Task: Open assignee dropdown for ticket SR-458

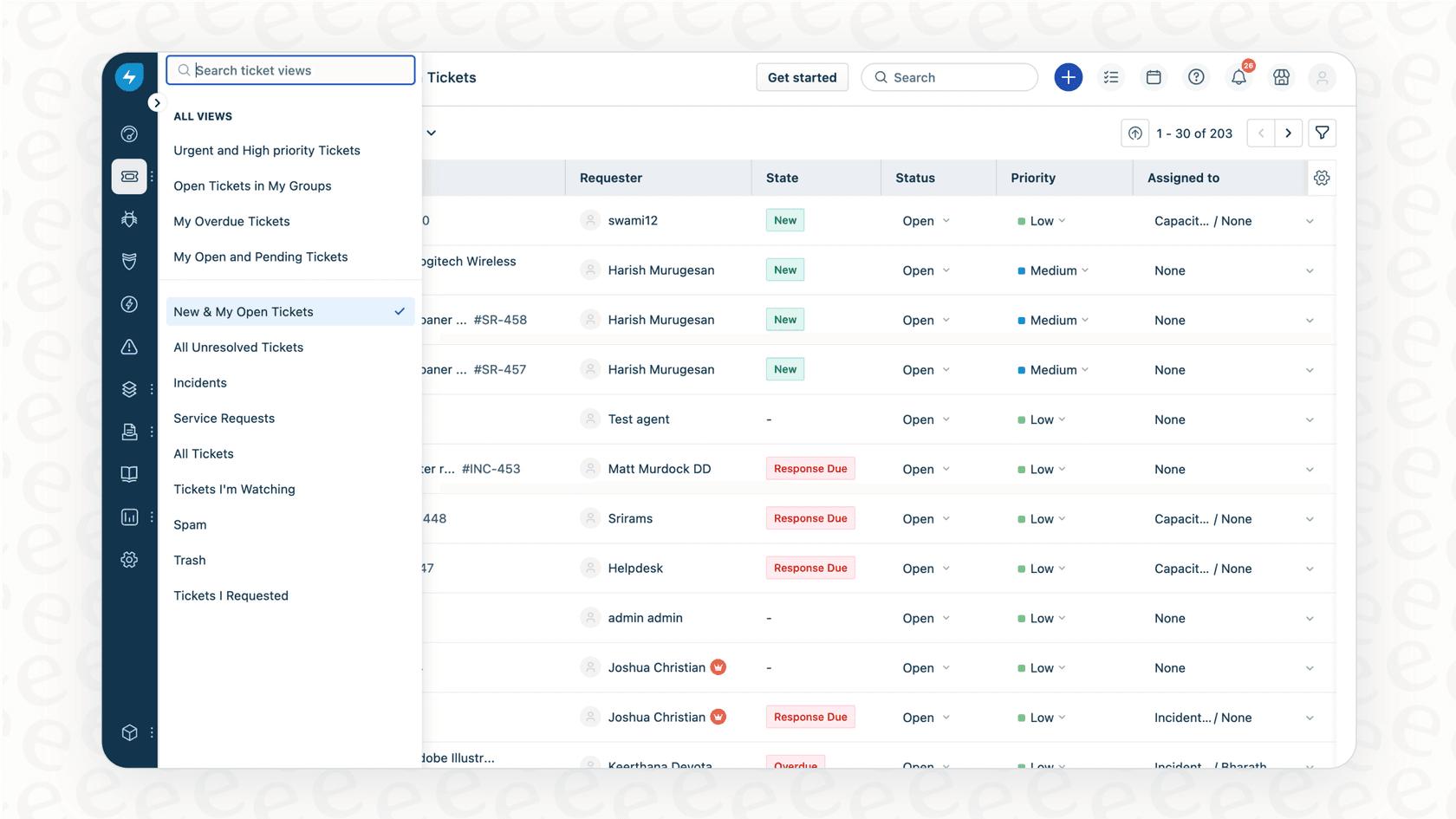Action: [1309, 319]
